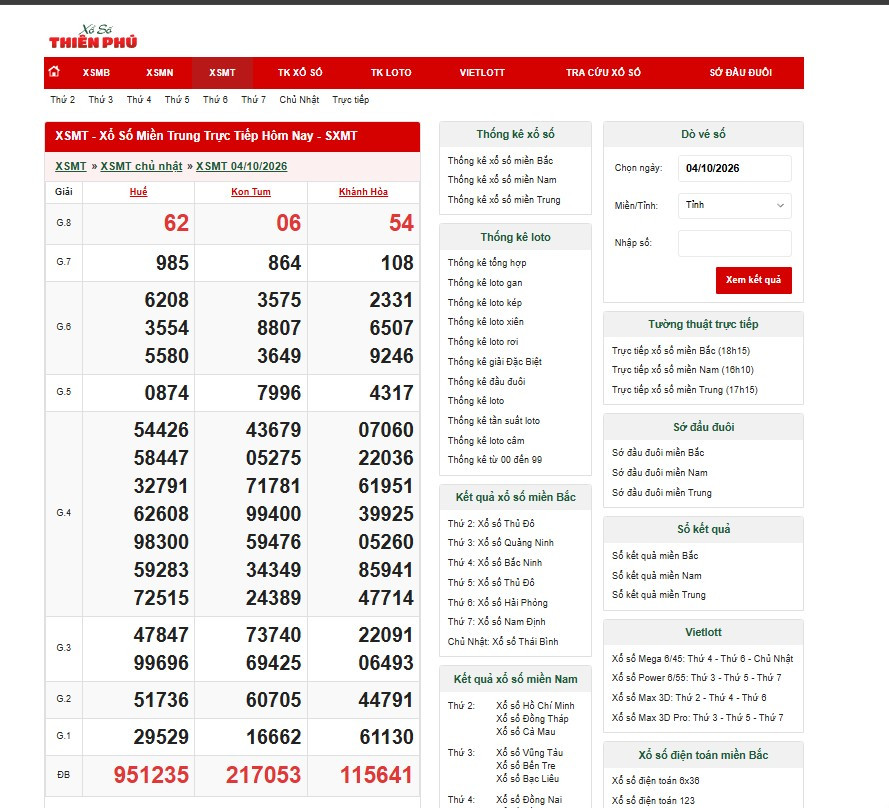
Task: Go to the VIETLOTT menu
Action: pos(482,73)
